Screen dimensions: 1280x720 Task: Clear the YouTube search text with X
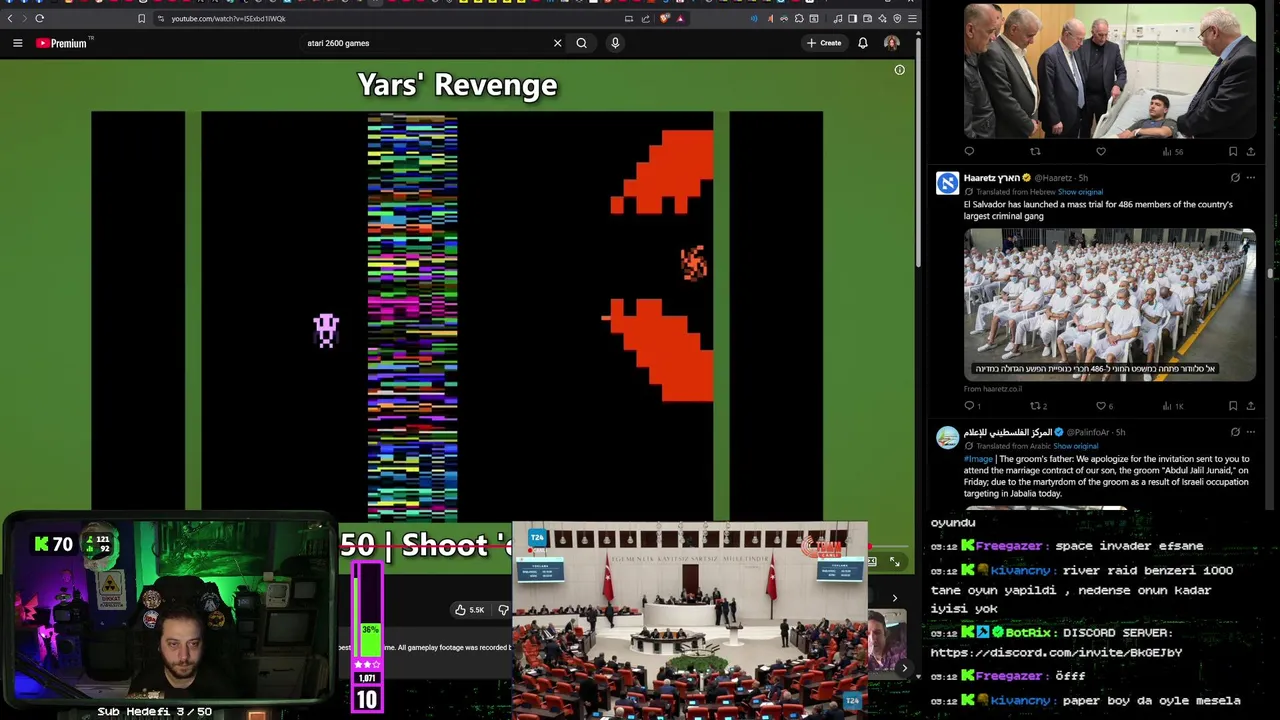557,43
